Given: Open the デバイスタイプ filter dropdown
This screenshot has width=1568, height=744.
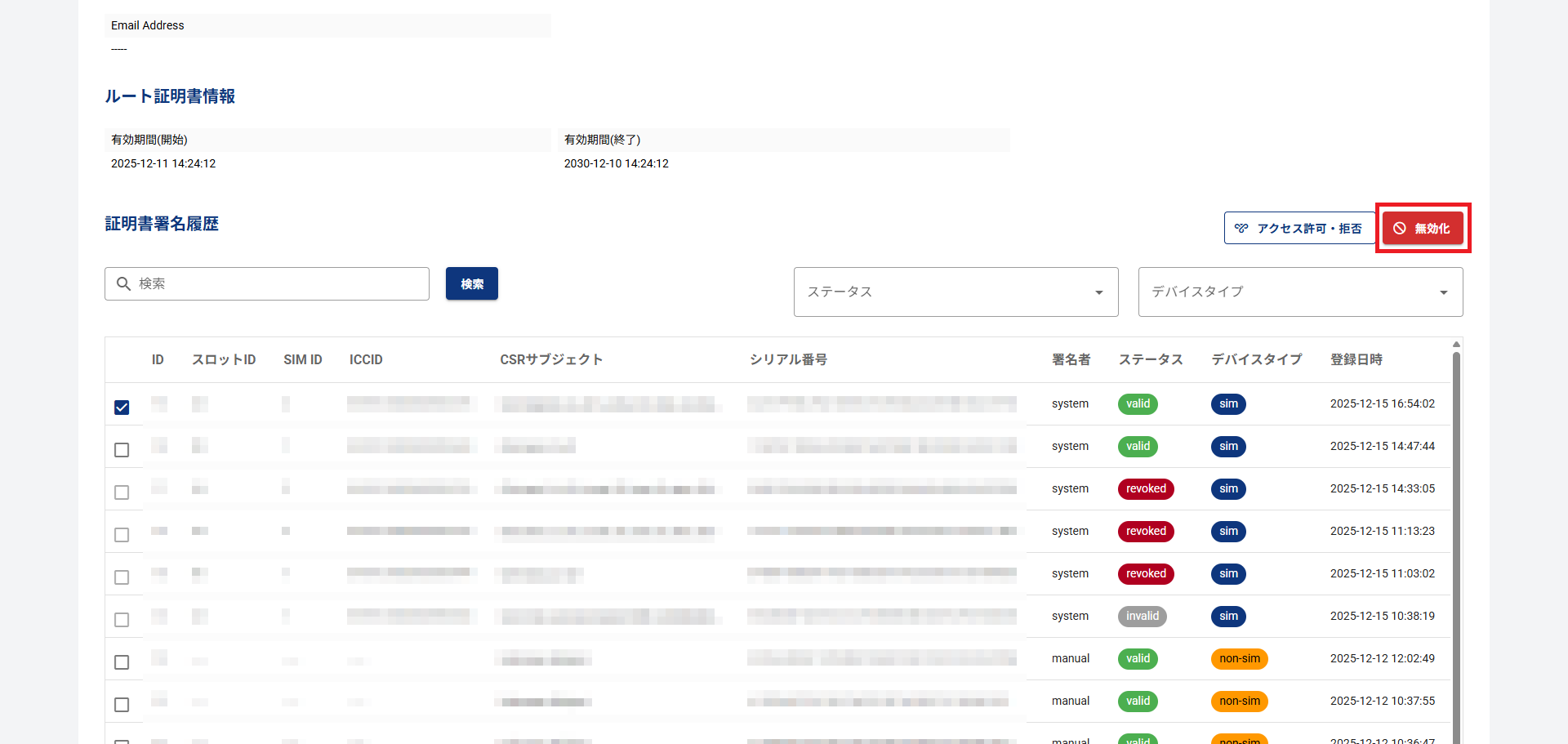Looking at the screenshot, I should pyautogui.click(x=1300, y=292).
